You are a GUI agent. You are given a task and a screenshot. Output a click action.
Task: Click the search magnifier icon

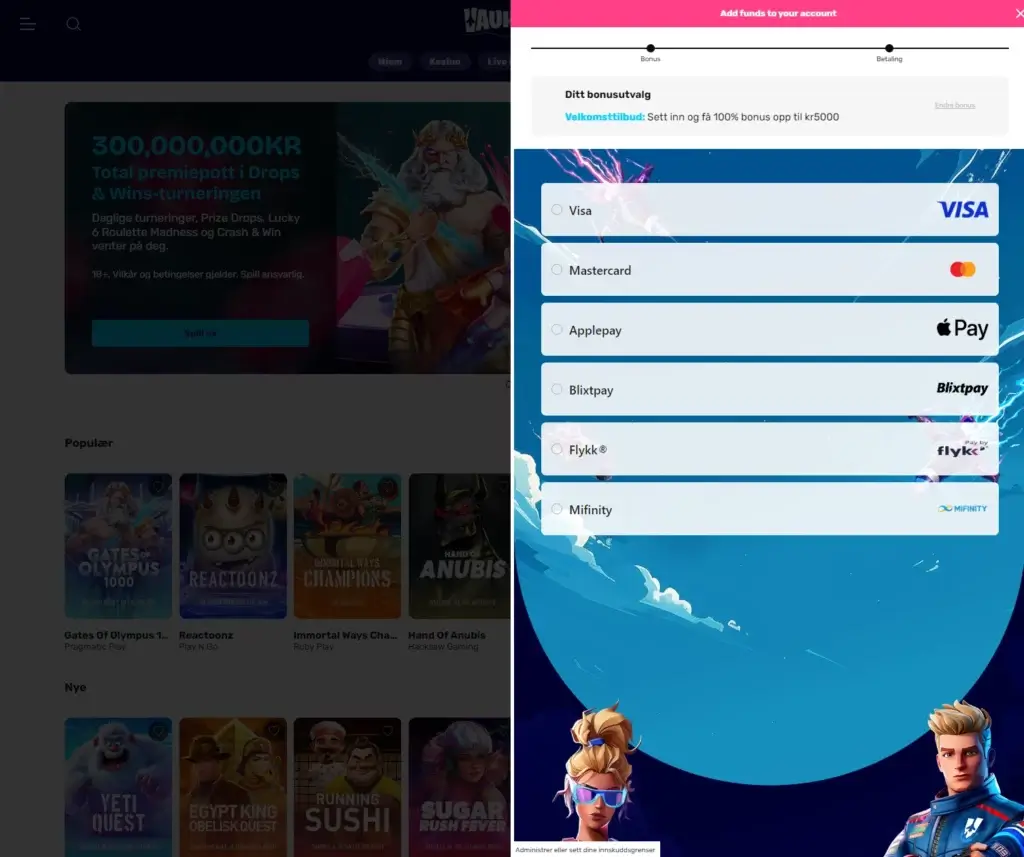click(74, 24)
